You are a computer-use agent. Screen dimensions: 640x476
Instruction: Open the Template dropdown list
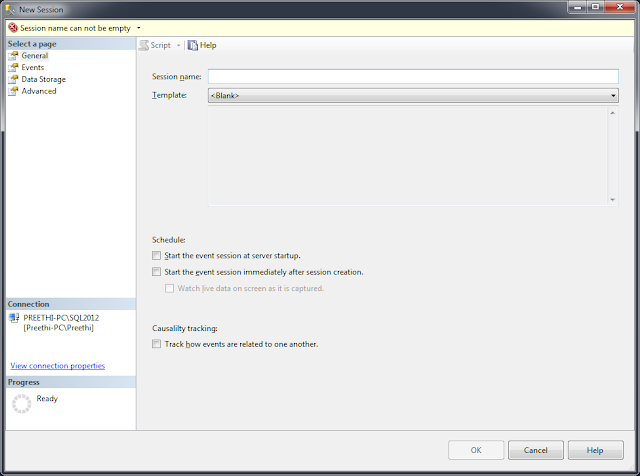click(413, 96)
